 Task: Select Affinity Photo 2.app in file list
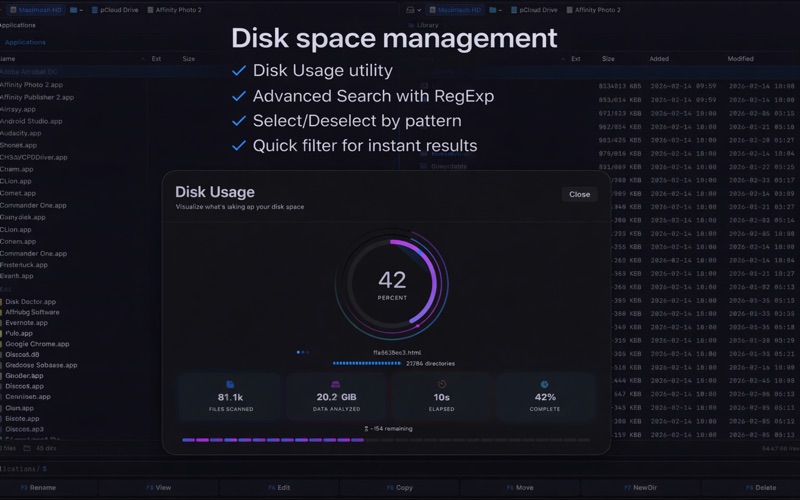[x=31, y=85]
